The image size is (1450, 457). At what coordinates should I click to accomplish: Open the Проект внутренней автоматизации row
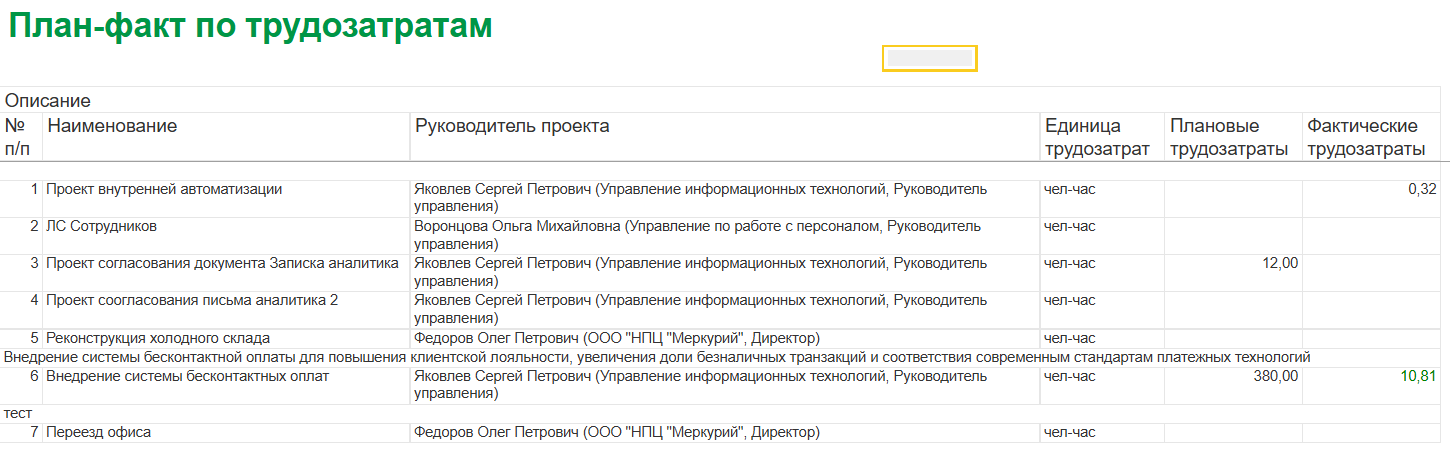[165, 189]
